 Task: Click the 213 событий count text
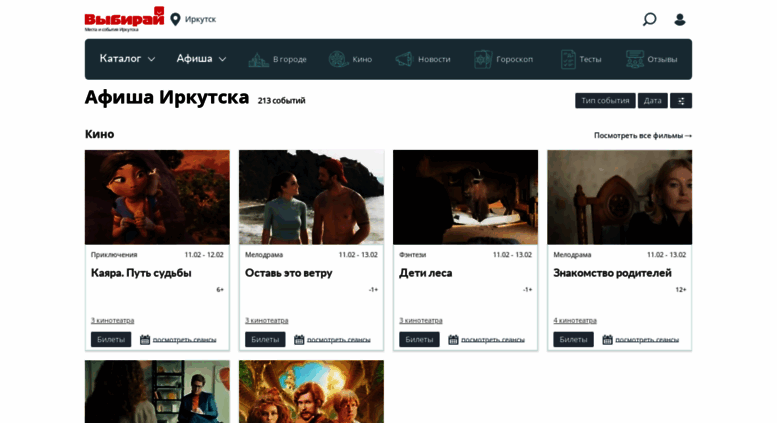[x=281, y=101]
